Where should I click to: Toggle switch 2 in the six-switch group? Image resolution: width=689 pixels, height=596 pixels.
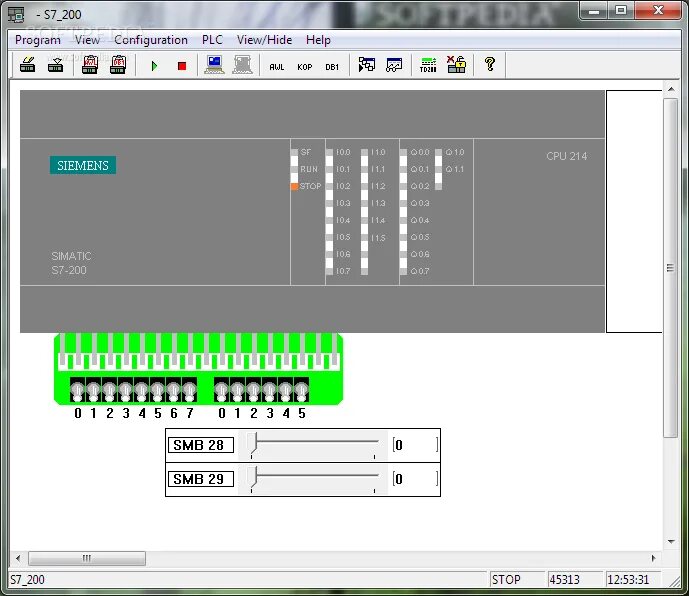coord(254,390)
